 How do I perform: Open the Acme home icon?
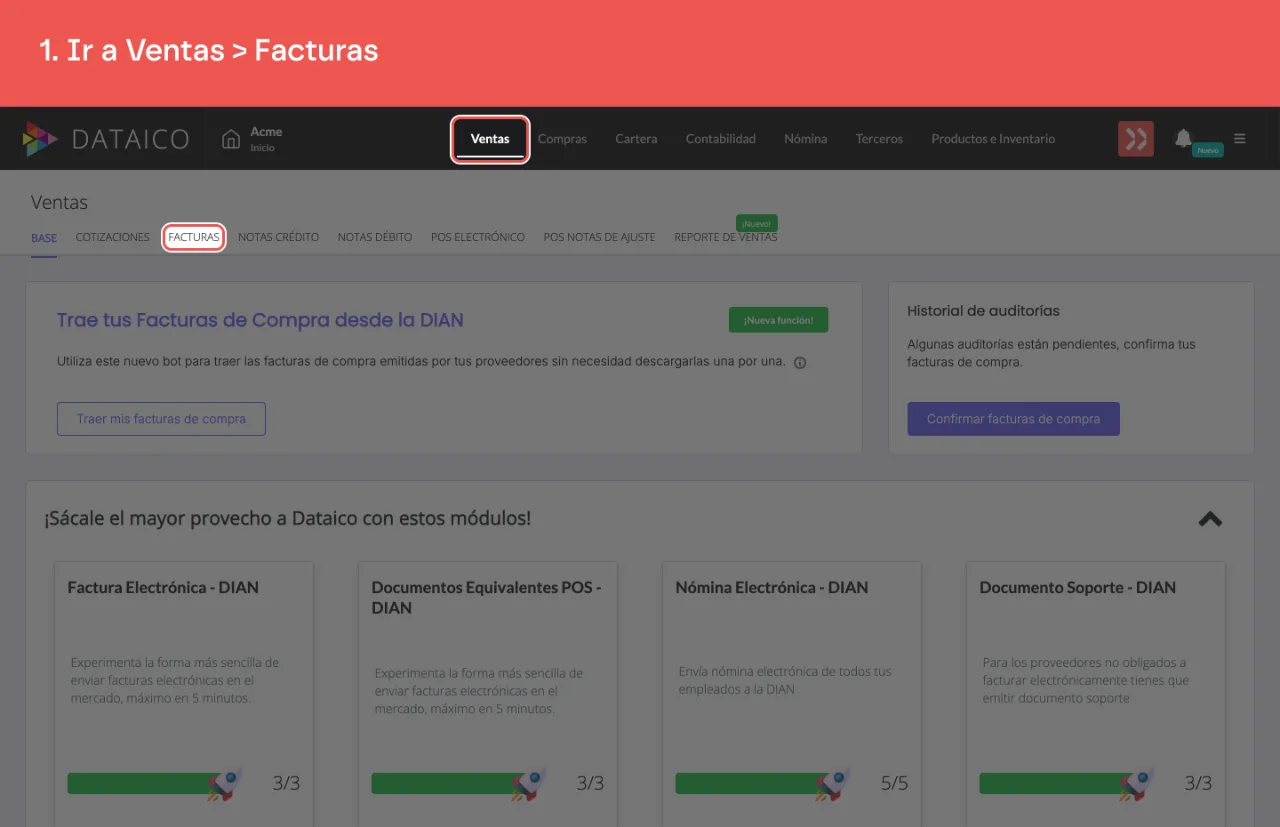tap(231, 139)
